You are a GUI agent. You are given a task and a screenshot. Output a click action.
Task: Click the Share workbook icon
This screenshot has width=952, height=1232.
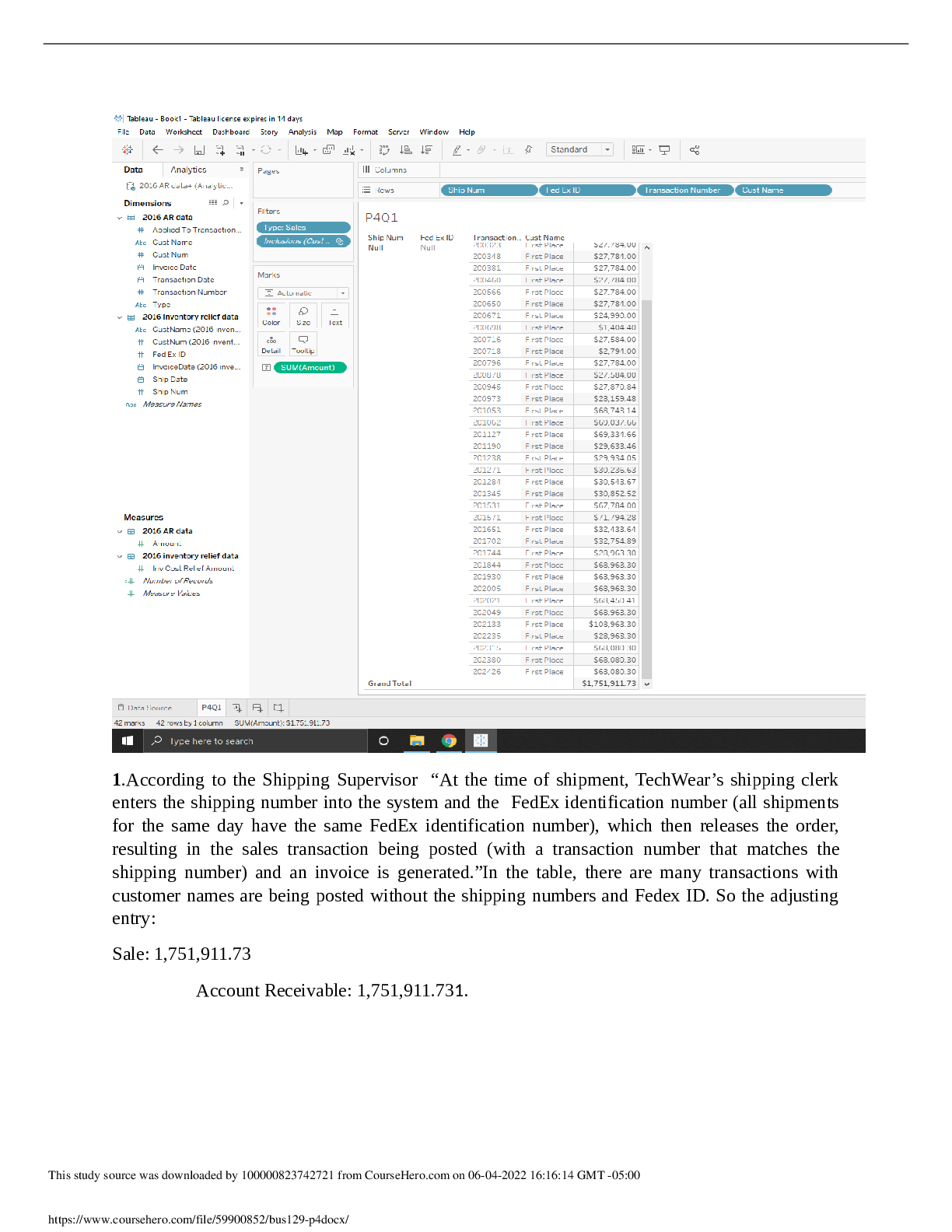(x=695, y=150)
